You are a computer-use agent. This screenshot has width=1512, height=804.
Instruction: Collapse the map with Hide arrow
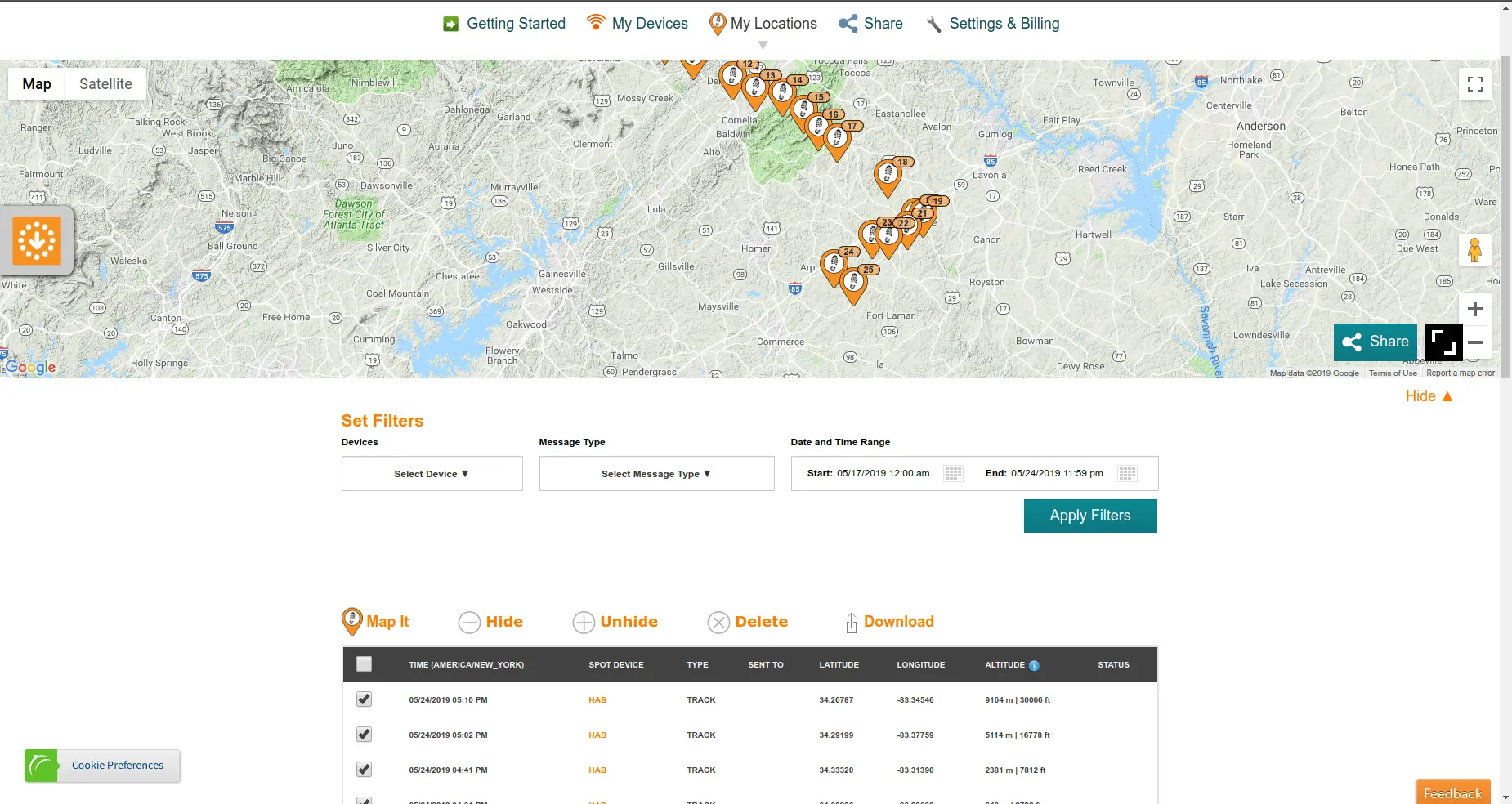[1429, 396]
